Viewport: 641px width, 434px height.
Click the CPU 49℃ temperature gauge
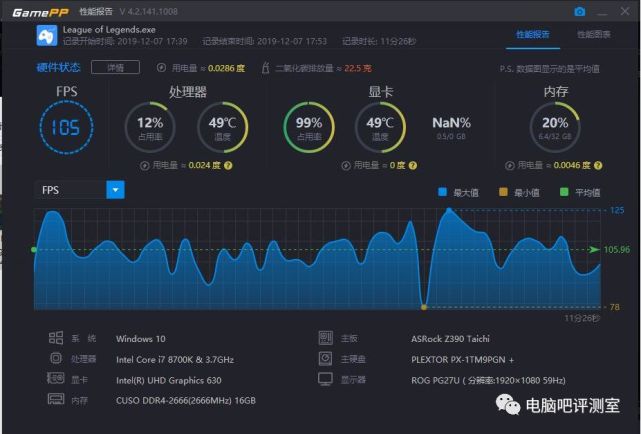click(222, 127)
